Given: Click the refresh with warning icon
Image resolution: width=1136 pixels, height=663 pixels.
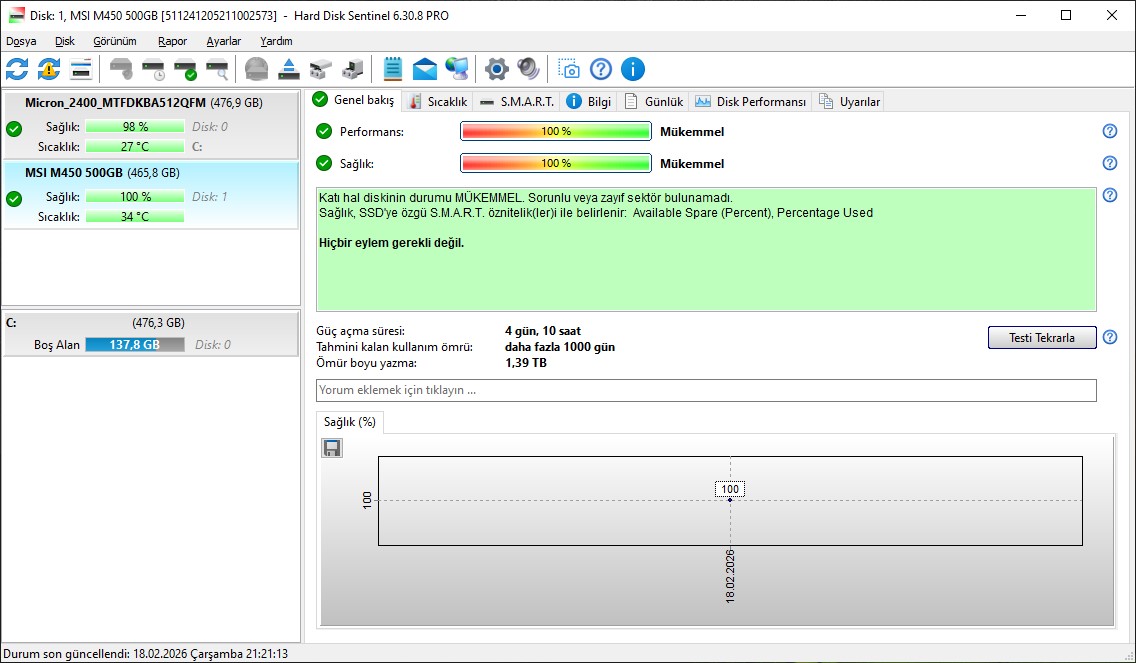Looking at the screenshot, I should pos(49,70).
